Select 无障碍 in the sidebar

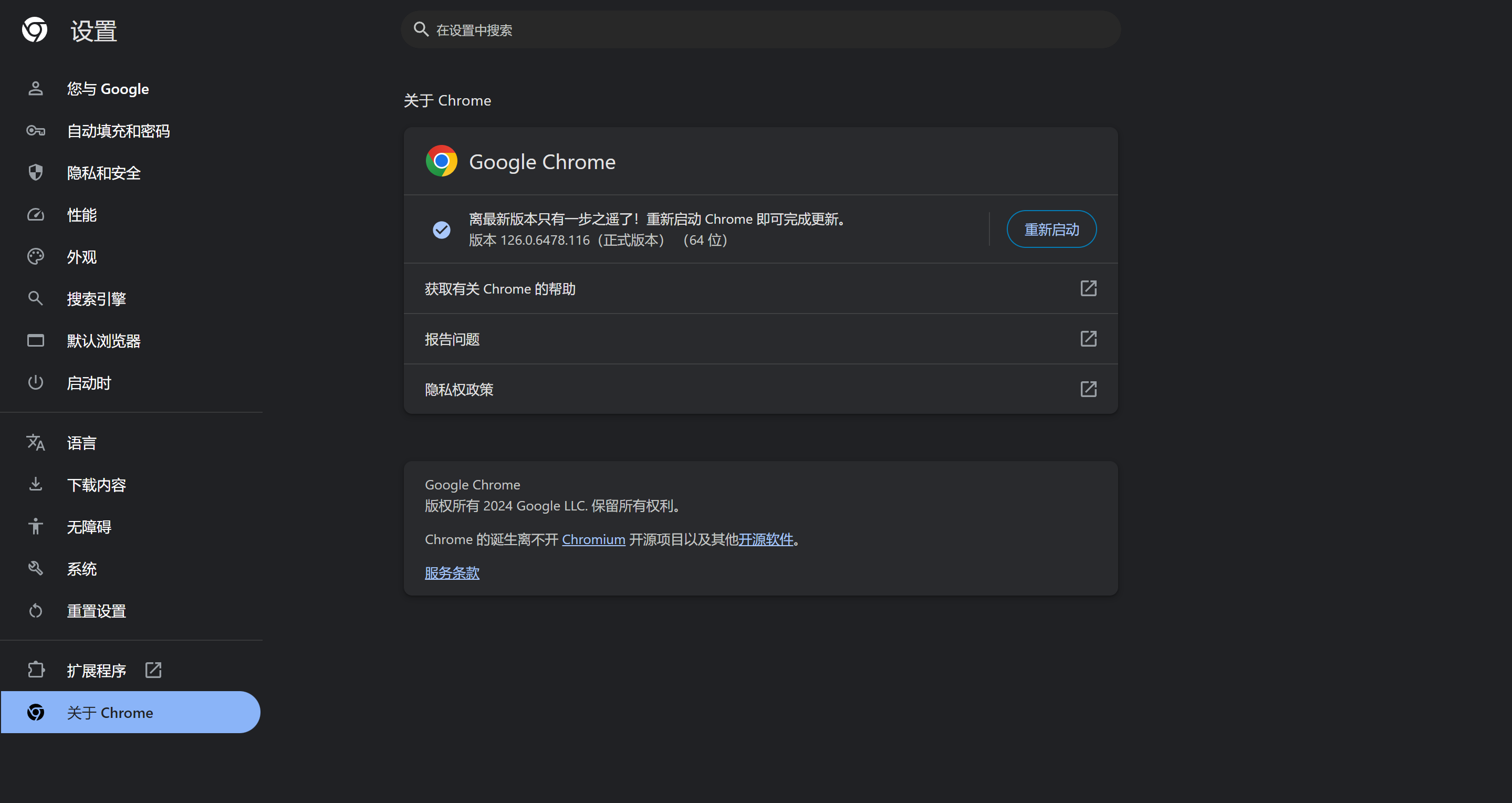pos(89,527)
